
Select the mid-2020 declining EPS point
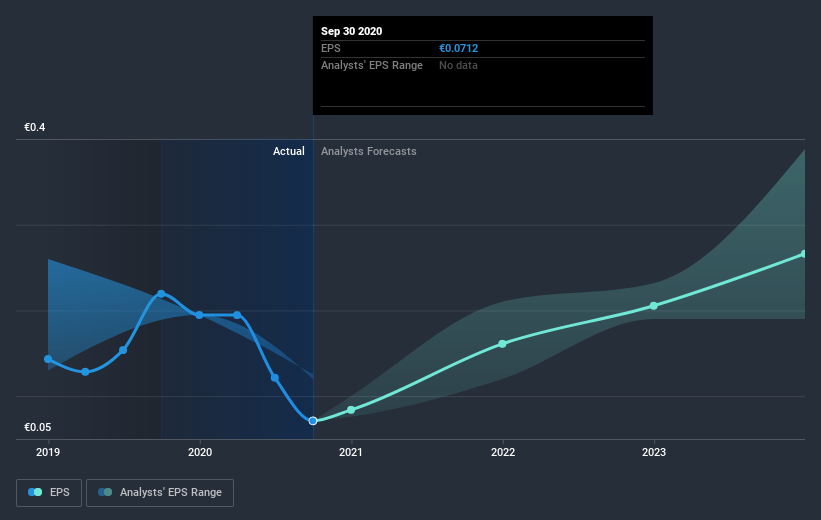275,378
